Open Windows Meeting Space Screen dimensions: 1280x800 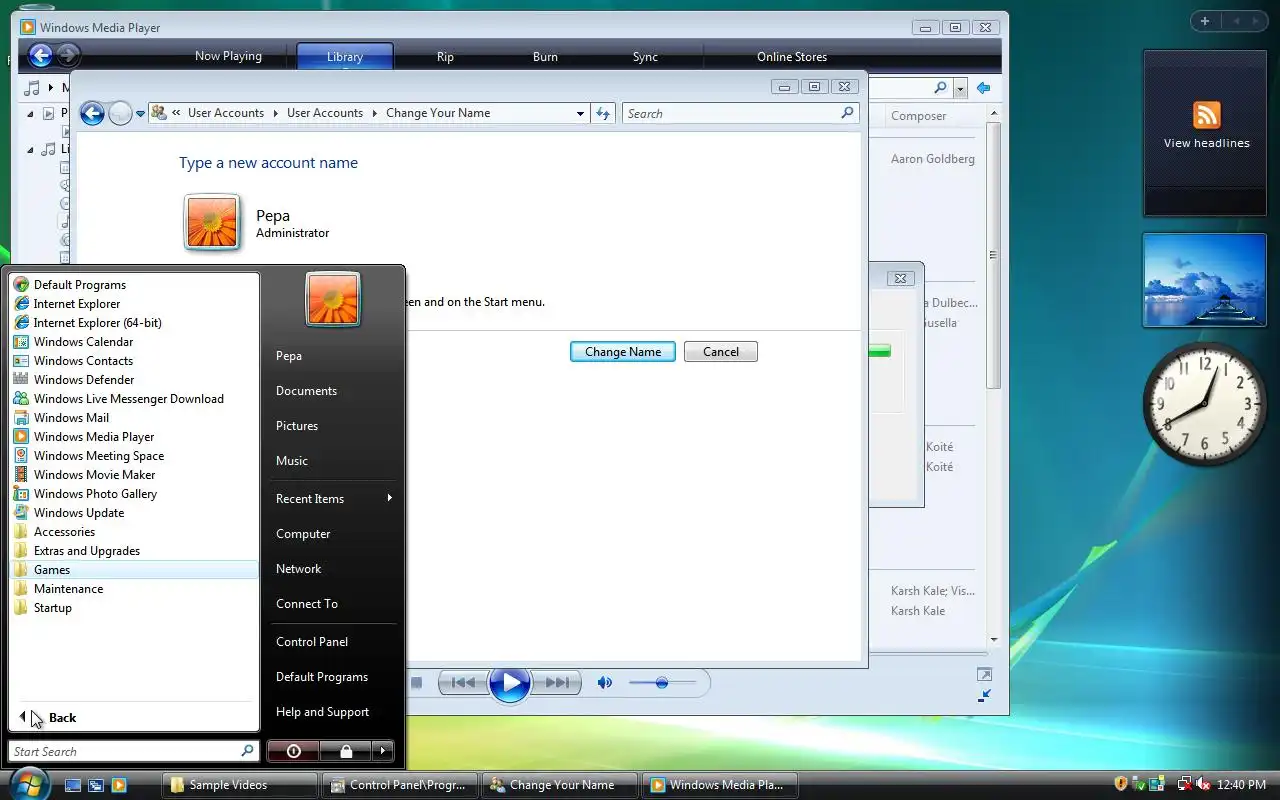tap(134, 456)
